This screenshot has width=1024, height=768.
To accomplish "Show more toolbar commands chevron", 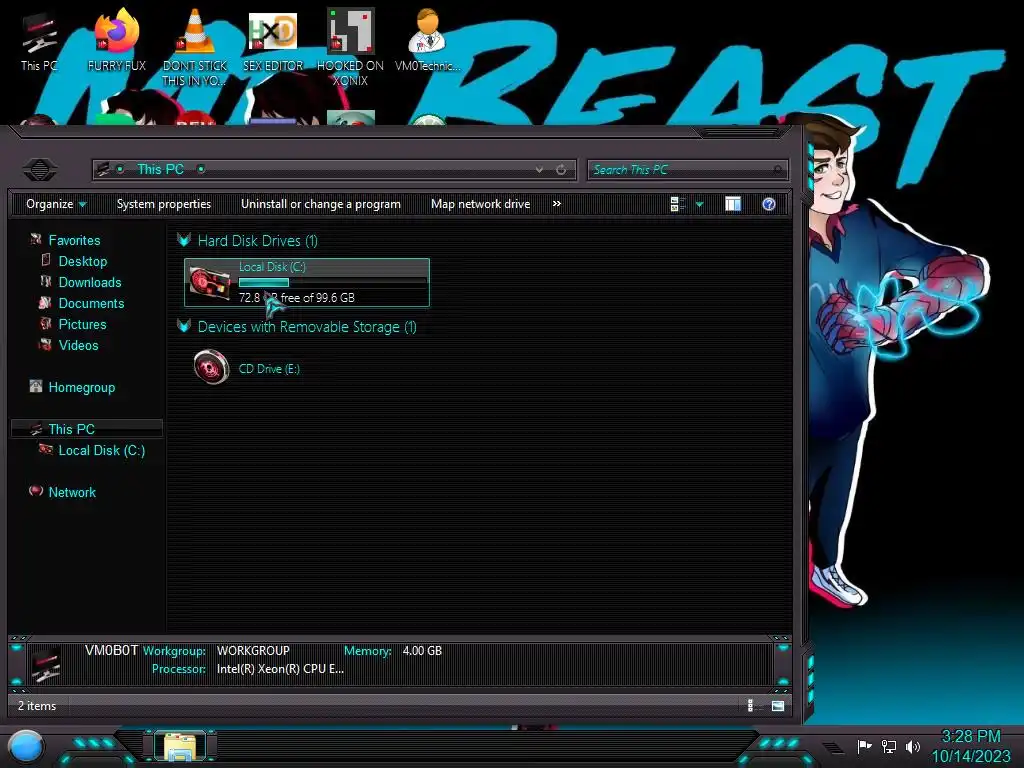I will 556,204.
